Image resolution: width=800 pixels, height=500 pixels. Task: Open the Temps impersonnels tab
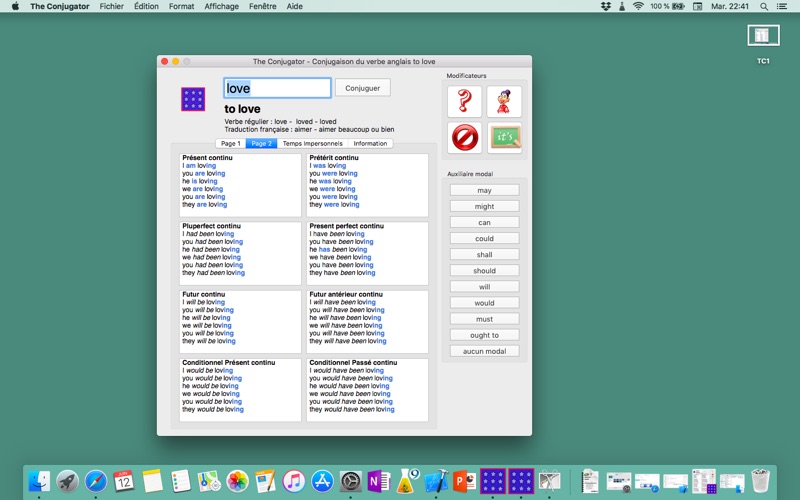click(312, 144)
